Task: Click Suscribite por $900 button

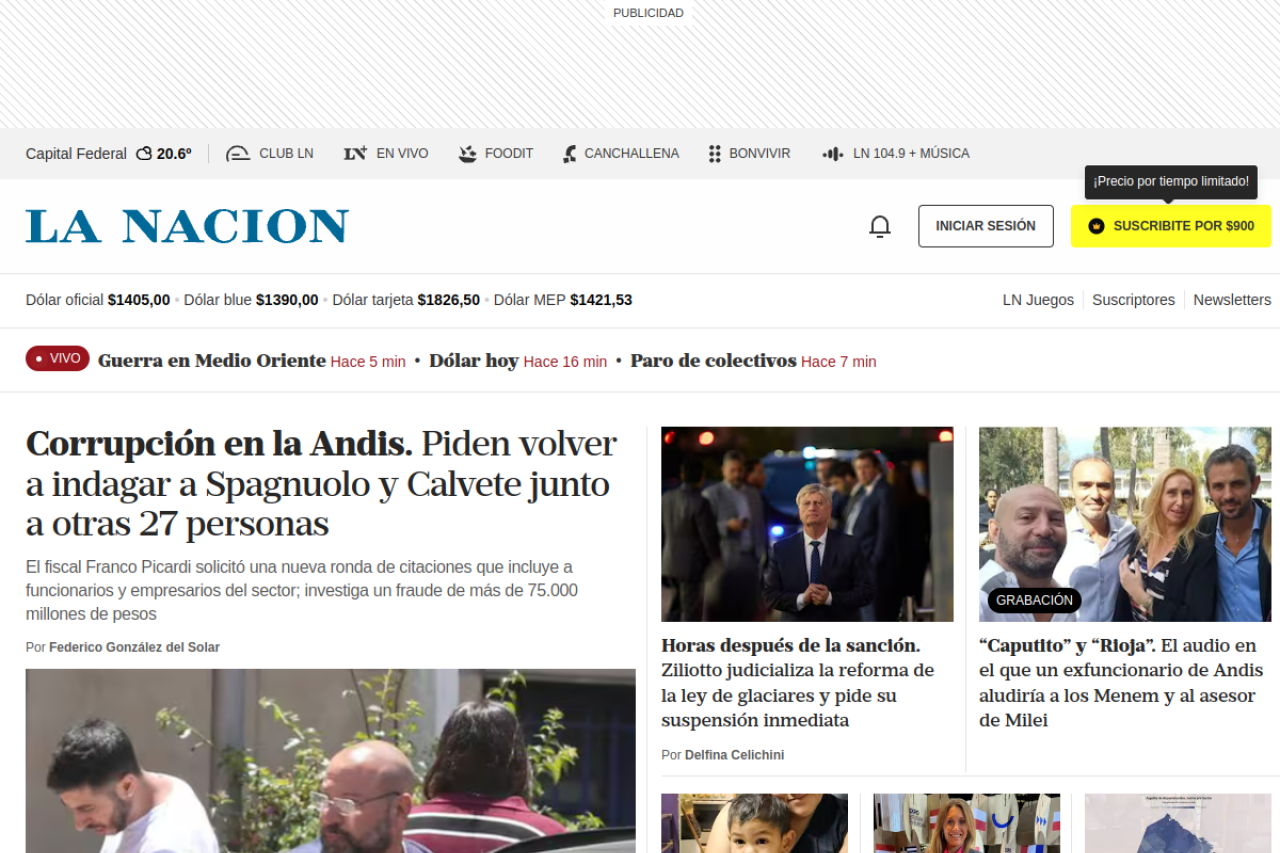Action: 1171,226
